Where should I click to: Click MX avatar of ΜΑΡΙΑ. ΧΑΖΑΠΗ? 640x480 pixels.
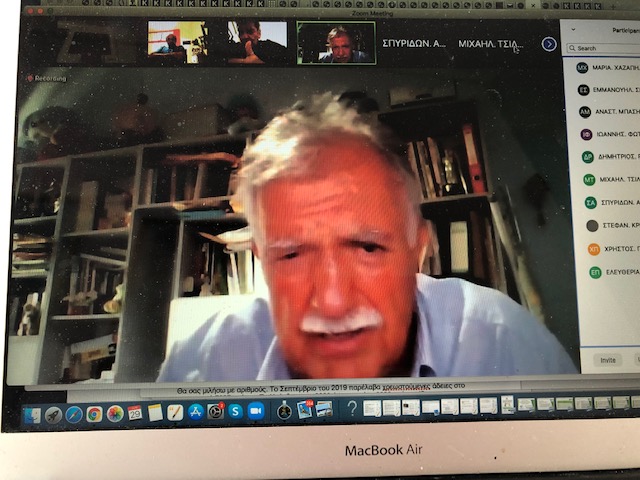pyautogui.click(x=582, y=67)
